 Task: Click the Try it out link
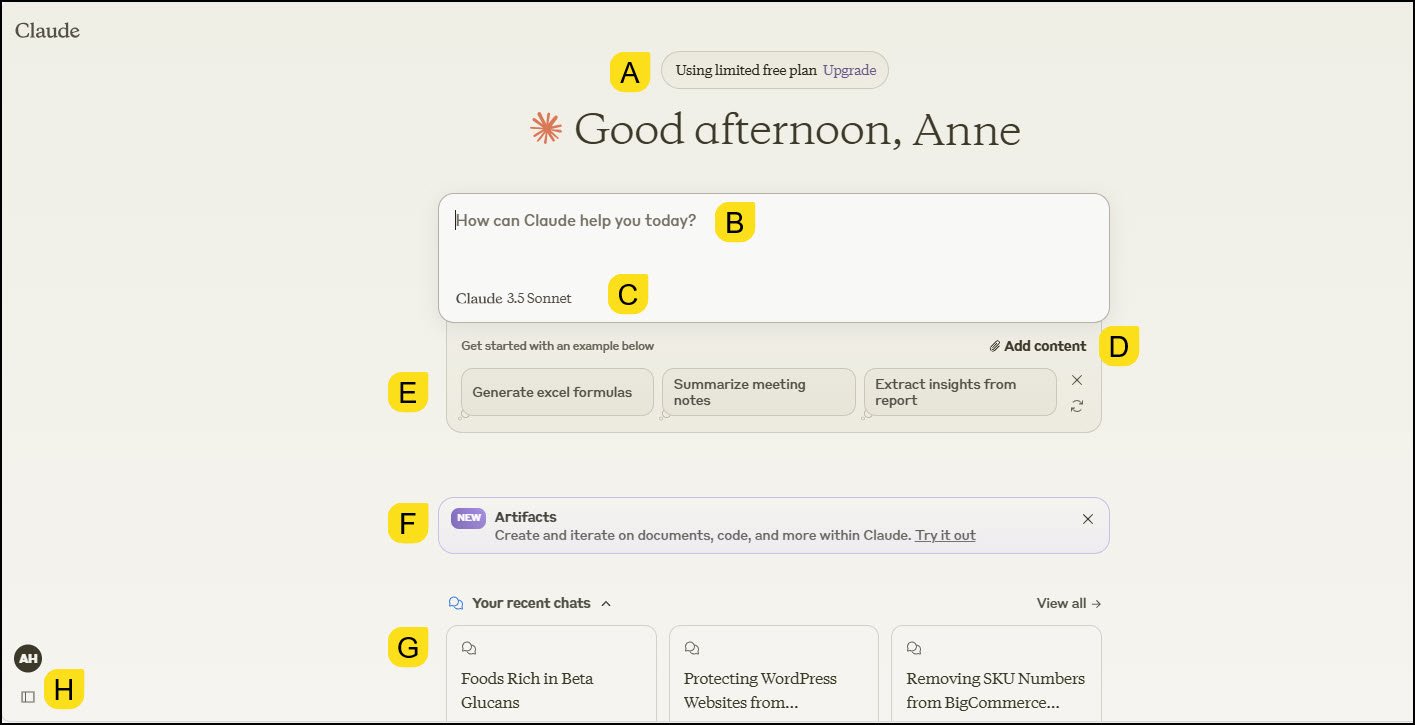click(x=945, y=535)
